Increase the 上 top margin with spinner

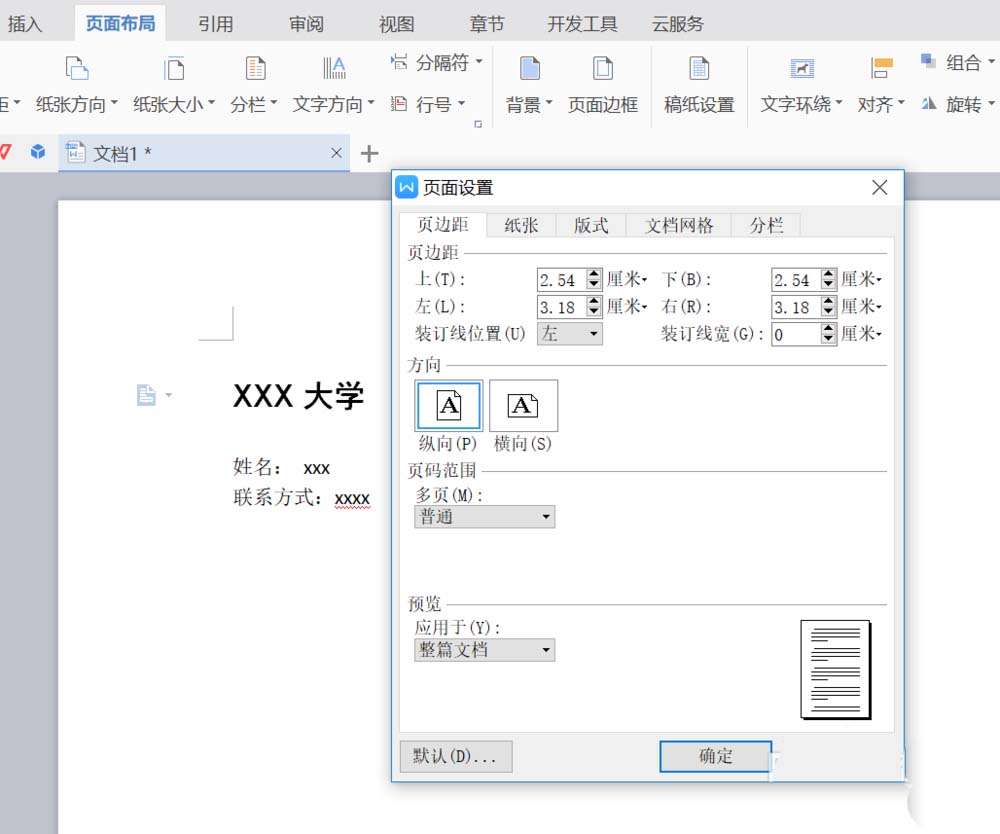594,274
